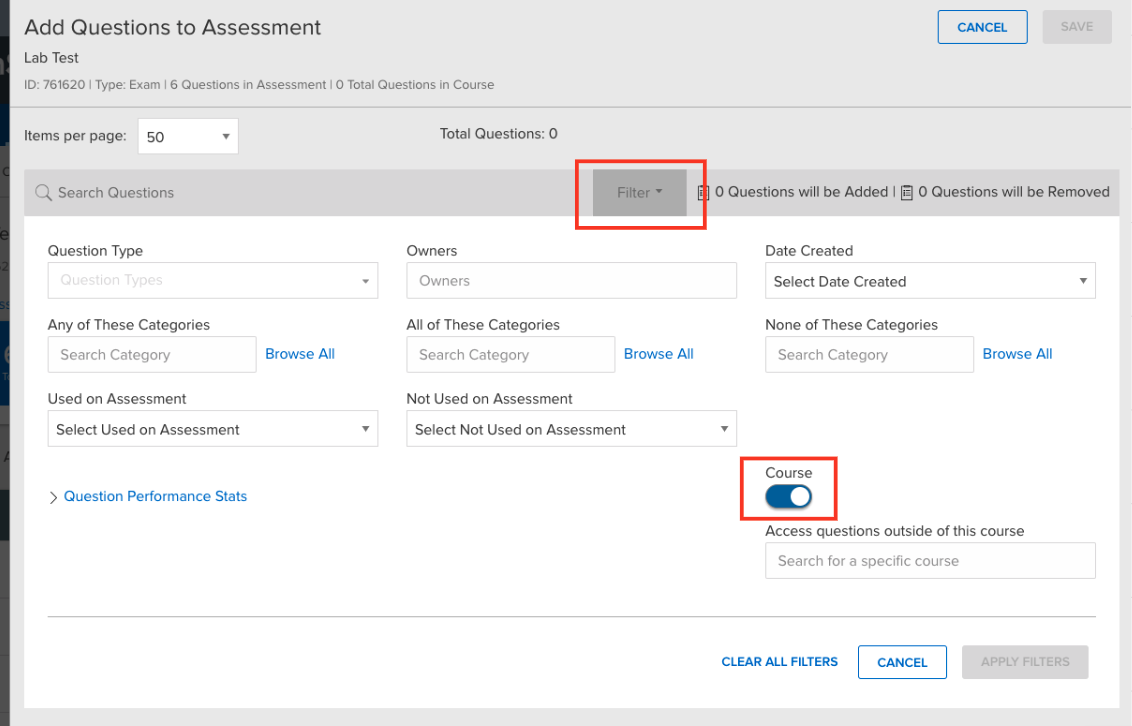Open the Question Types dropdown
This screenshot has width=1132, height=726.
pos(212,280)
